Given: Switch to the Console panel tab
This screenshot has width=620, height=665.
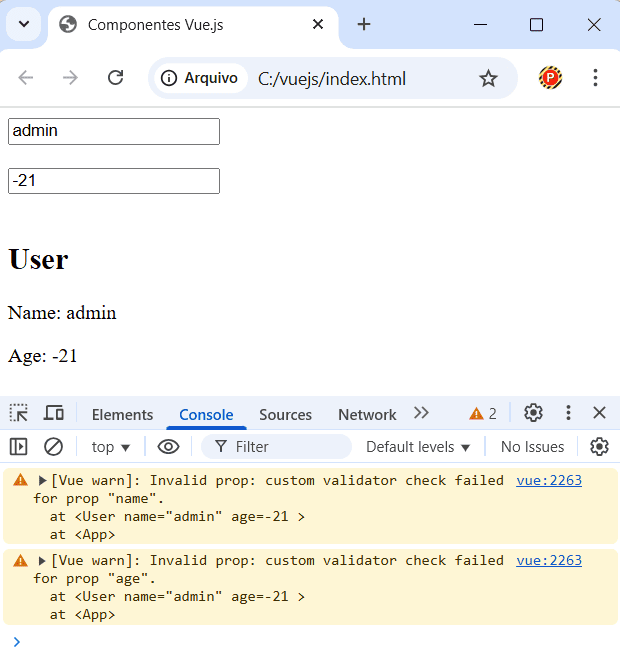Looking at the screenshot, I should click(206, 414).
